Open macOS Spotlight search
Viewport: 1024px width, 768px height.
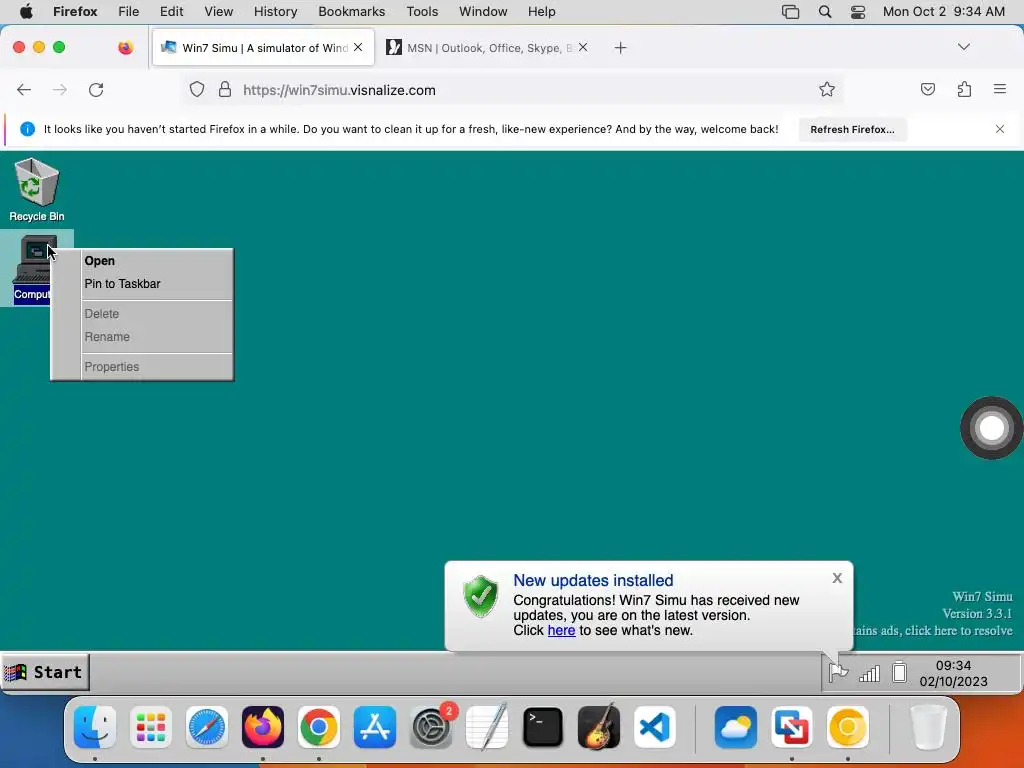point(825,12)
